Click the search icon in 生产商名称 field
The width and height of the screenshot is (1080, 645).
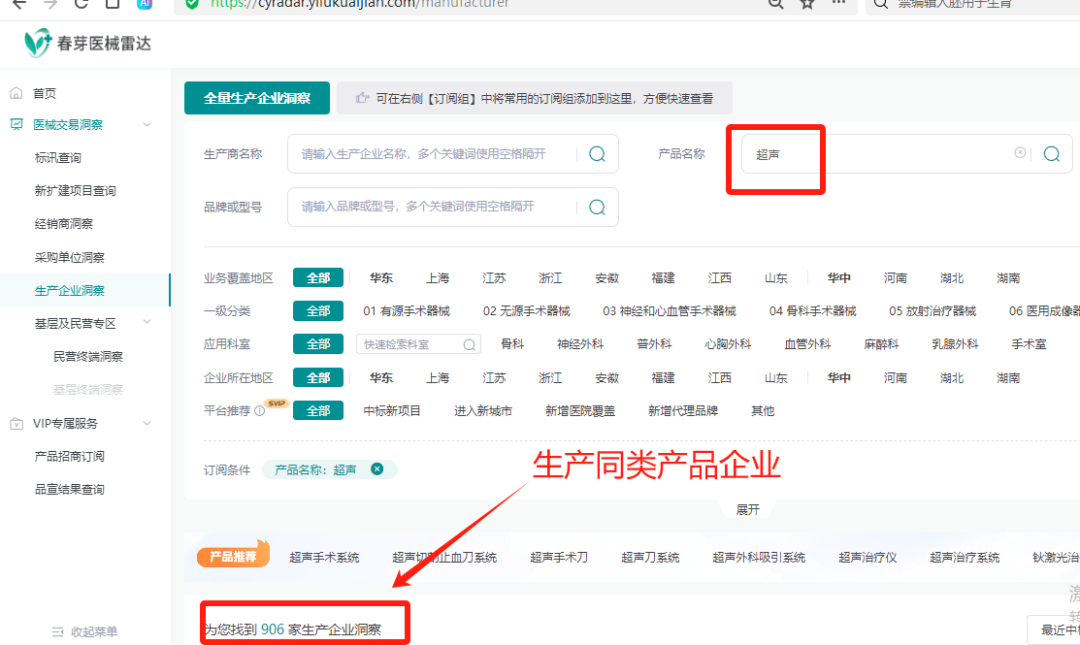pos(597,154)
